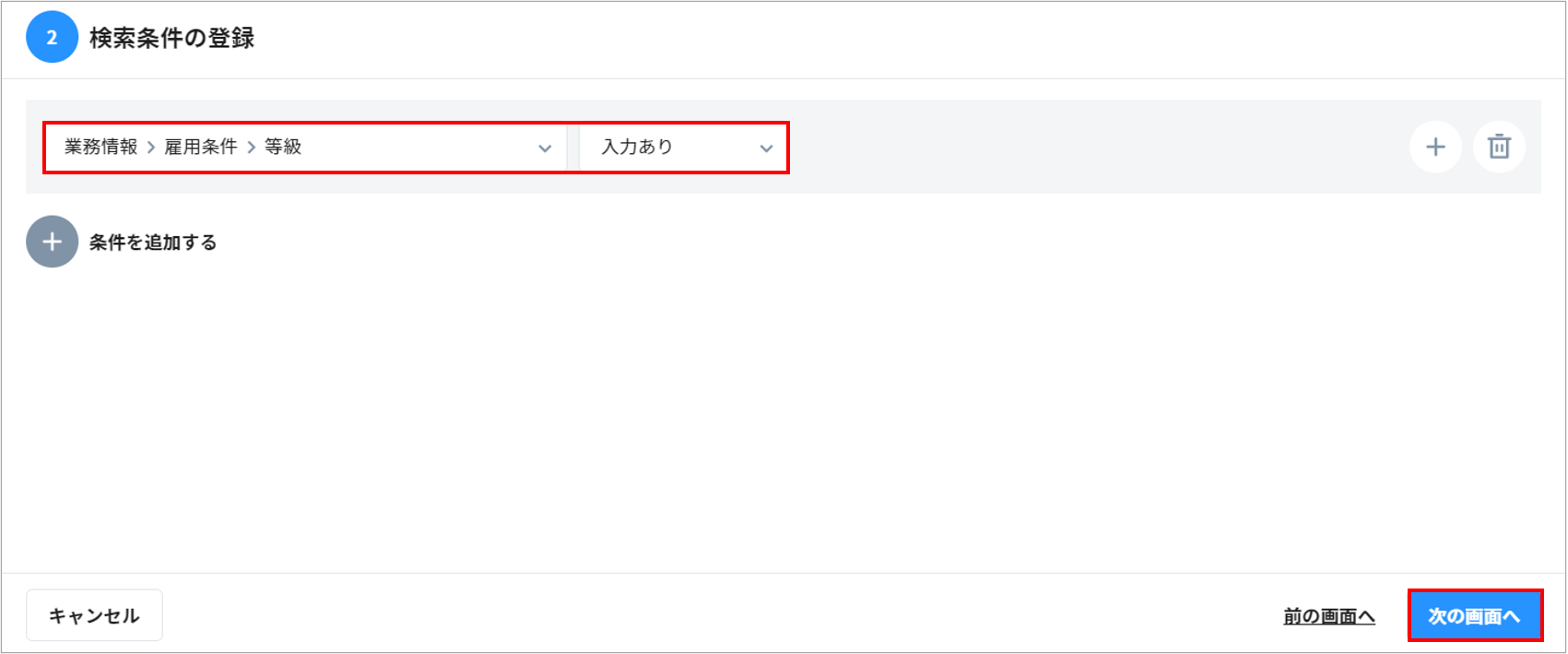Image resolution: width=1568 pixels, height=654 pixels.
Task: Proceed with the 次の画面へ button
Action: tap(1474, 615)
